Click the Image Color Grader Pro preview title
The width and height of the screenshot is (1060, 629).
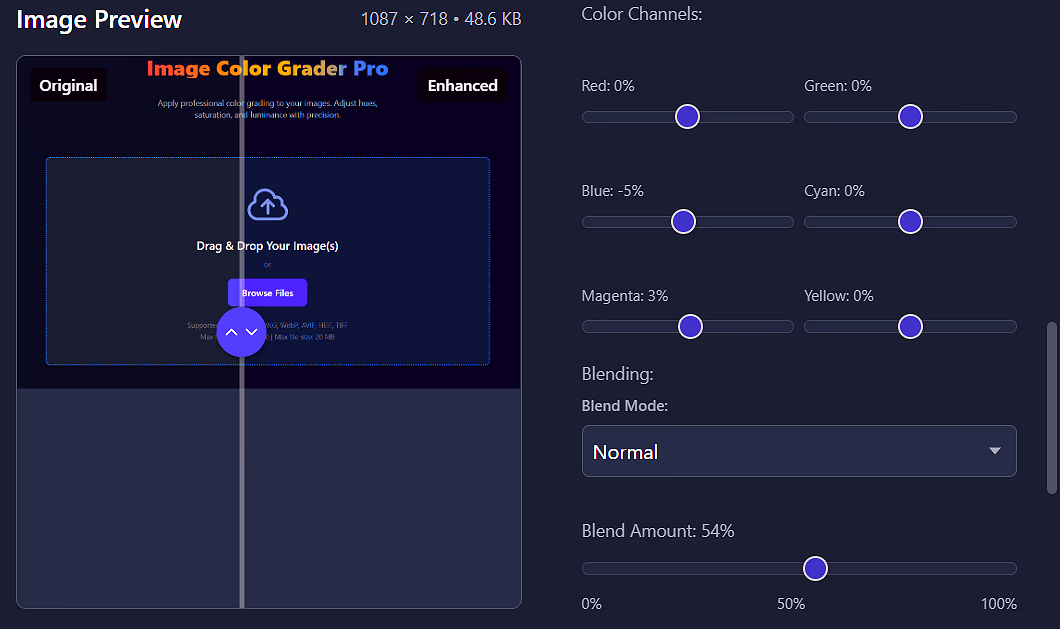(x=267, y=69)
